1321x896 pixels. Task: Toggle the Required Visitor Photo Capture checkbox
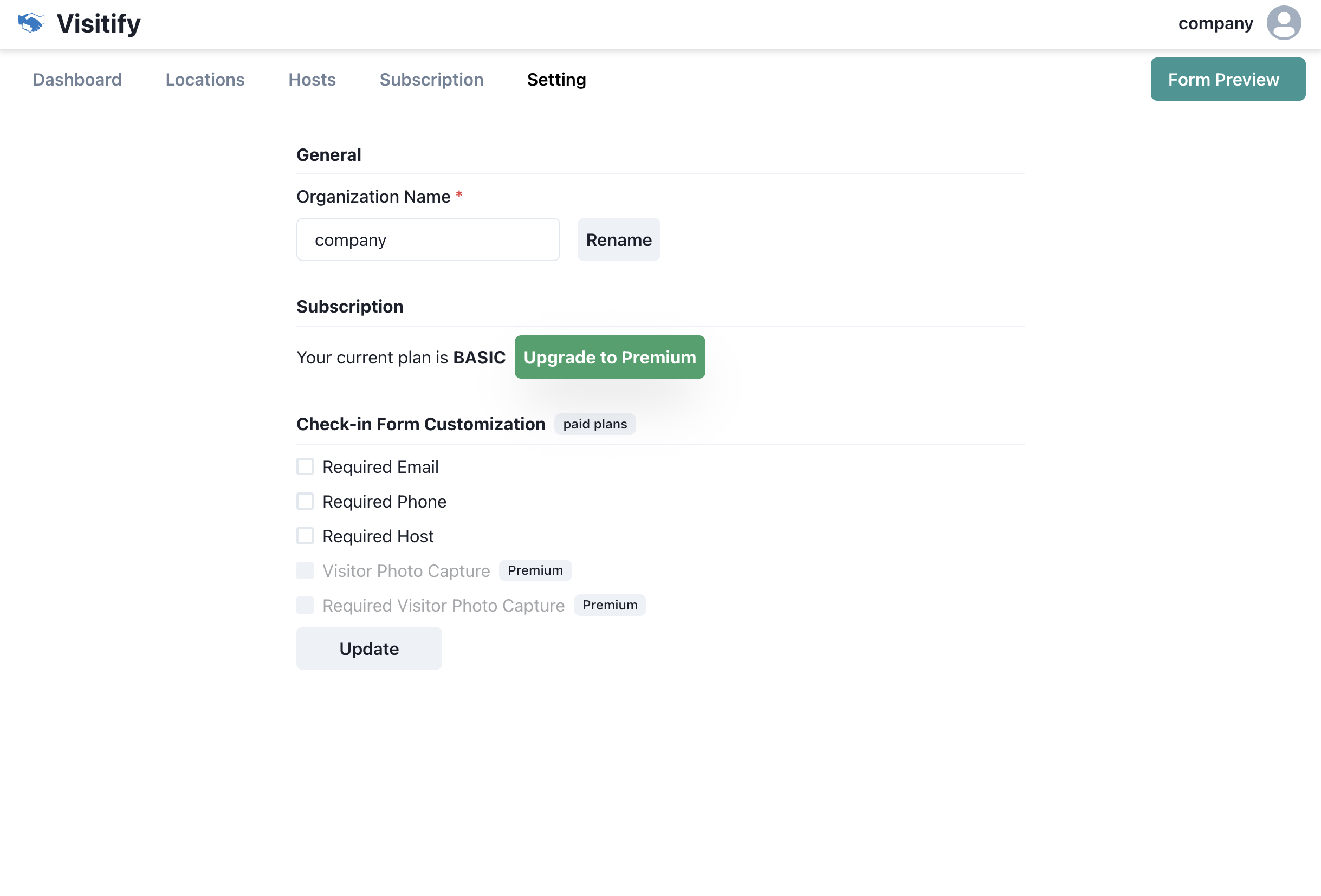[305, 605]
